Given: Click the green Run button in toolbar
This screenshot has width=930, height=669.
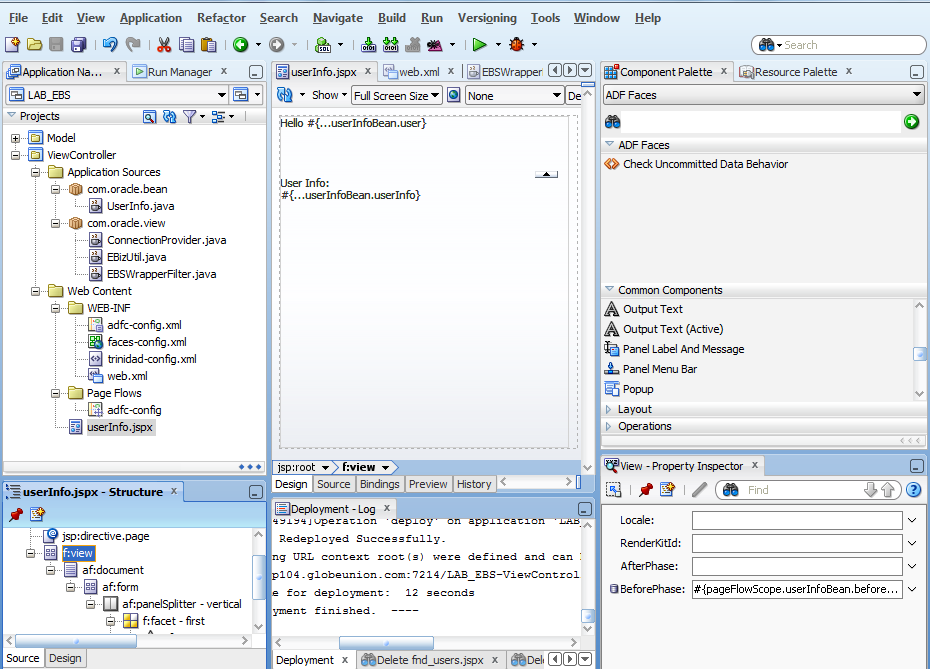Looking at the screenshot, I should (x=480, y=44).
